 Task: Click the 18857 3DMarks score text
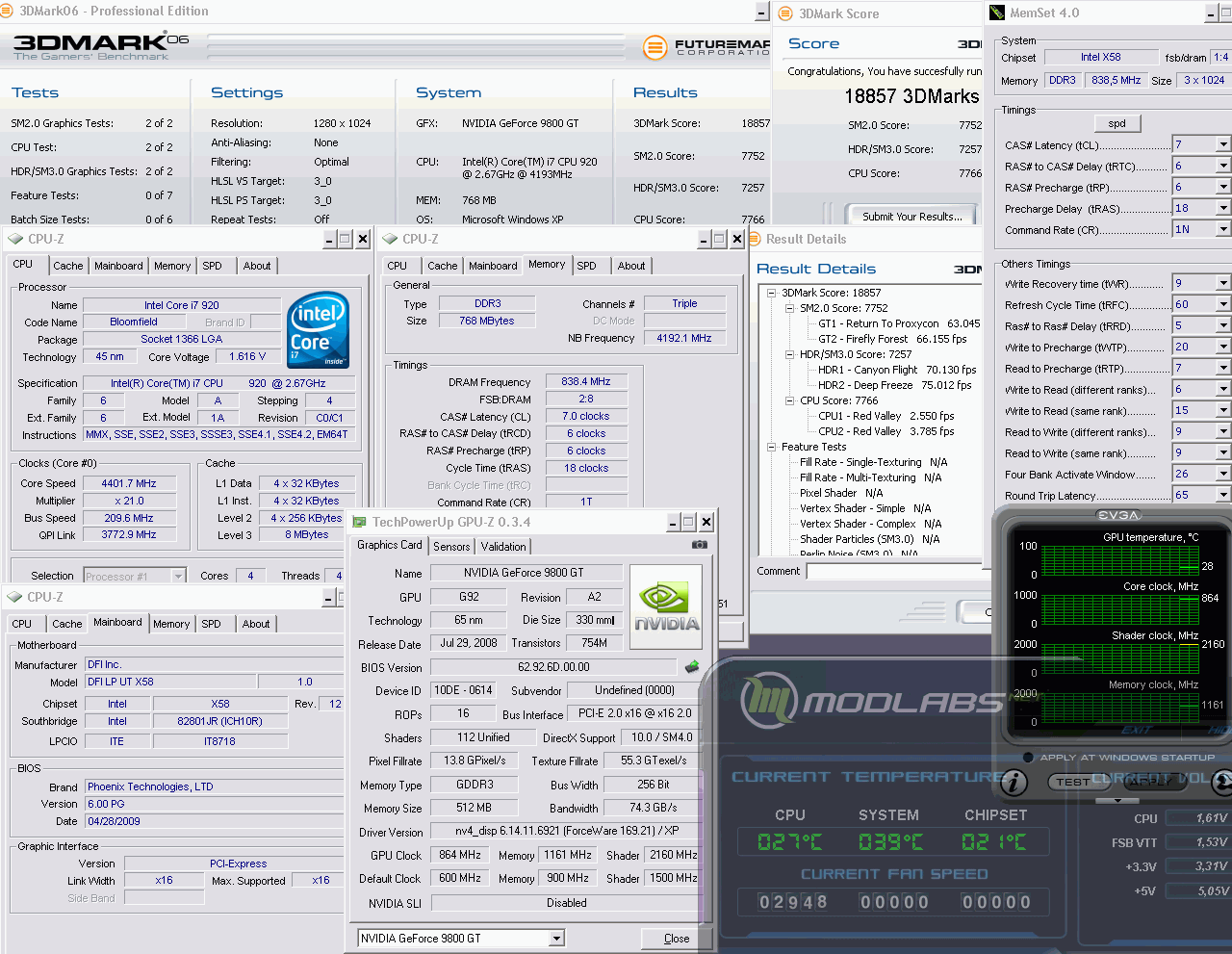[x=911, y=96]
